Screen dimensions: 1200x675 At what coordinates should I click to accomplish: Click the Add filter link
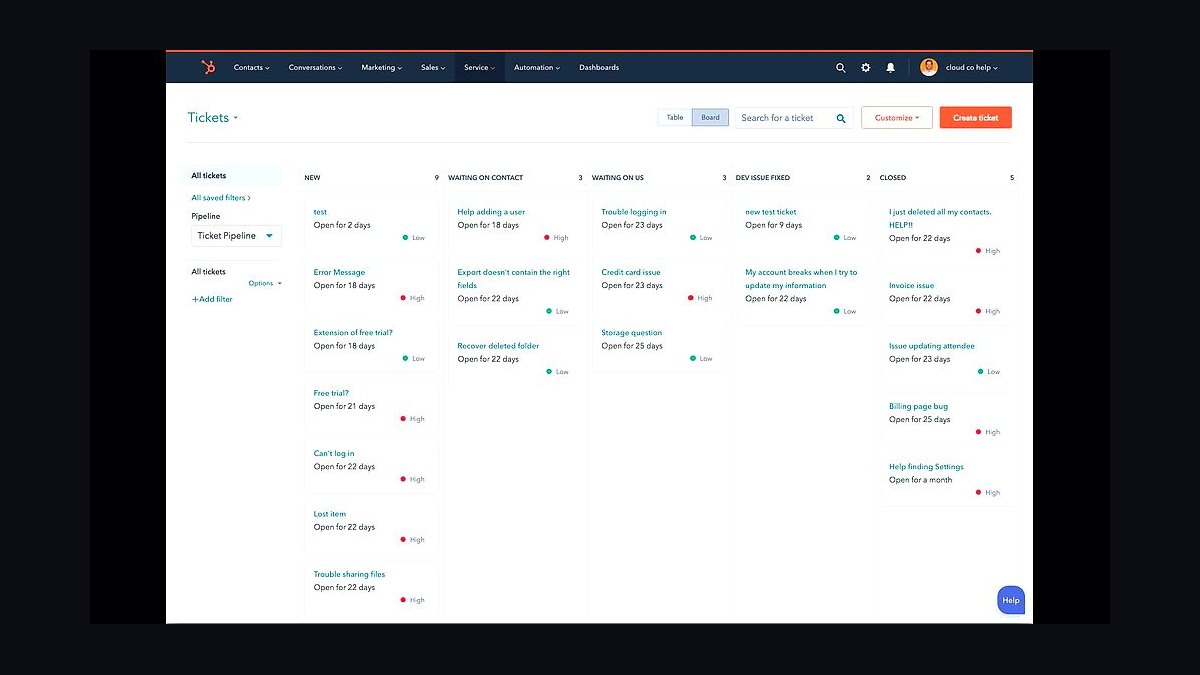pyautogui.click(x=212, y=299)
